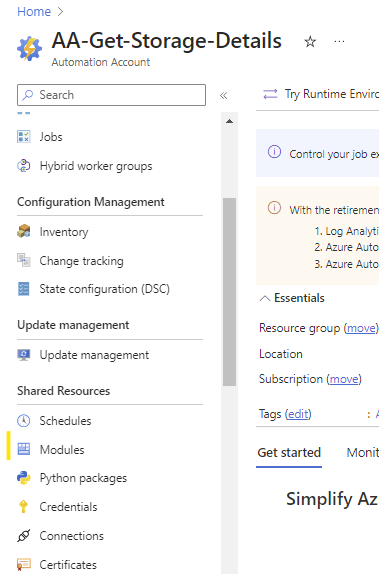Click the sidebar scrollbar up arrow
379x574 pixels.
click(230, 121)
